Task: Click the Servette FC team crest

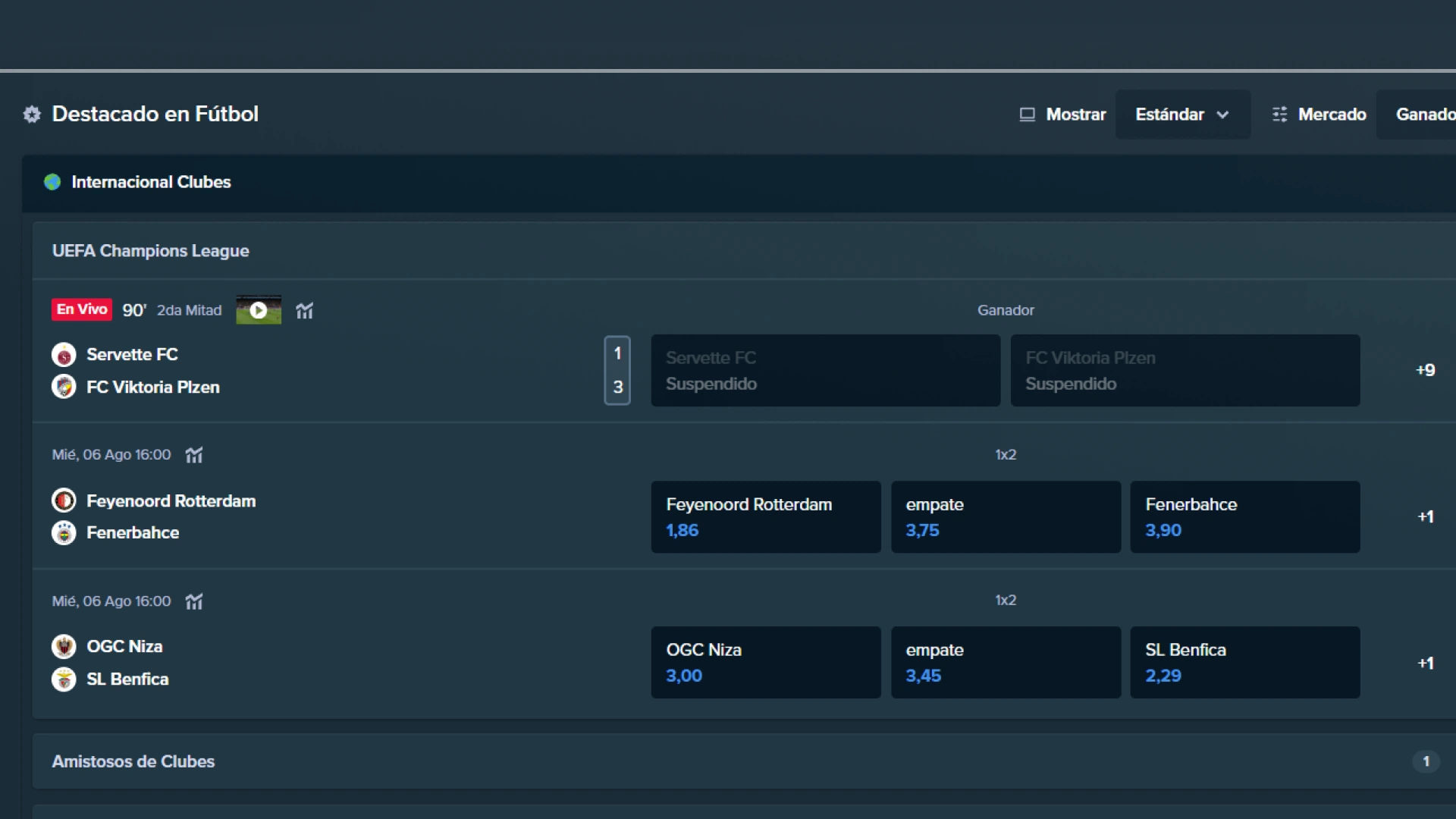Action: coord(64,354)
